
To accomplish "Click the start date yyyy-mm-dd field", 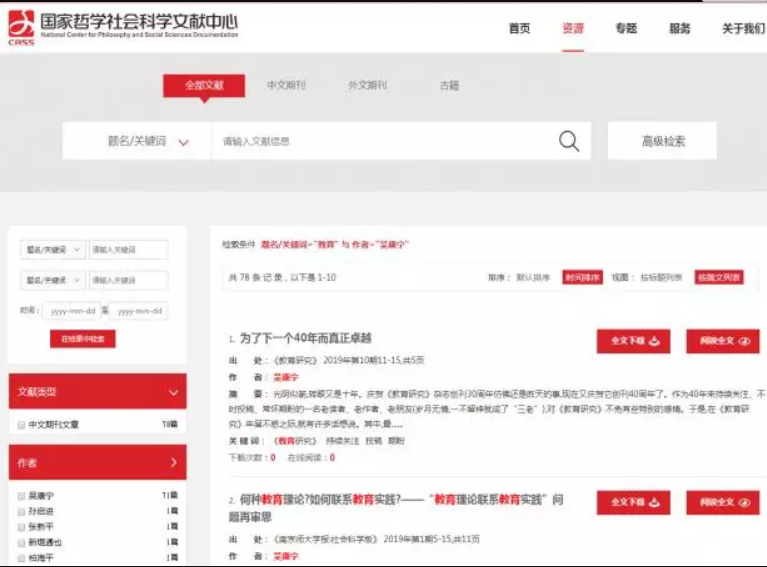I will (x=72, y=311).
